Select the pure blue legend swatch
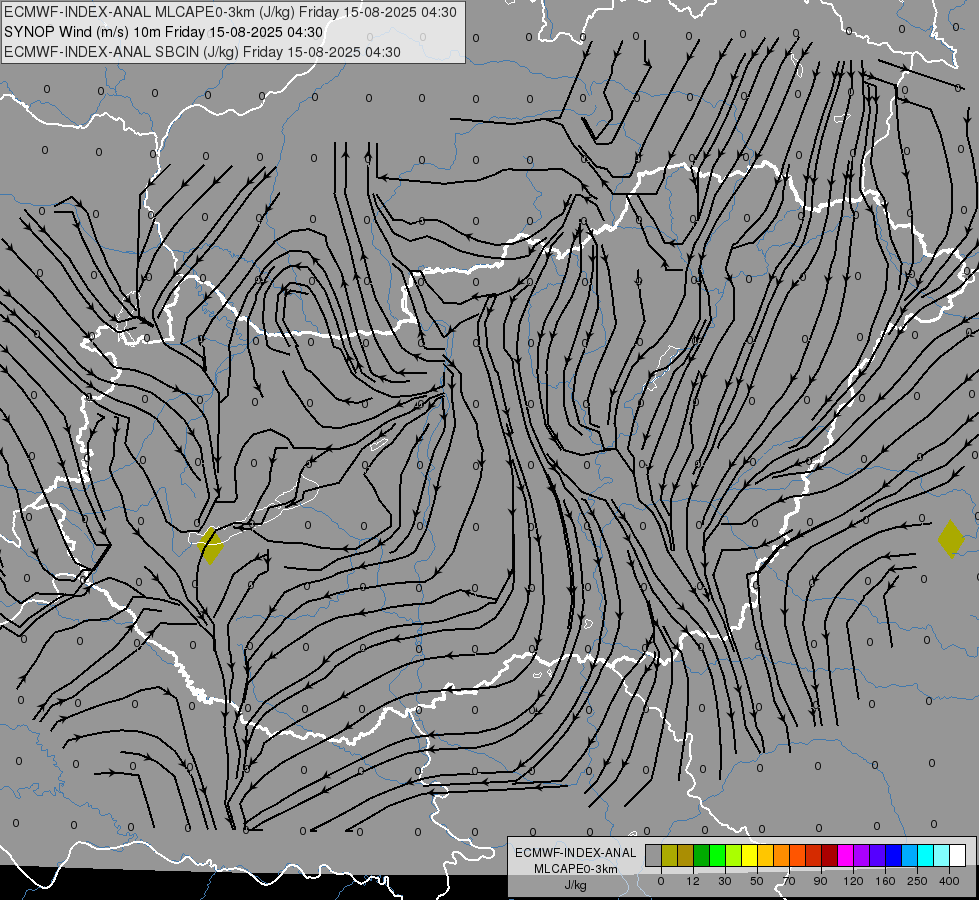979x900 pixels. (894, 856)
